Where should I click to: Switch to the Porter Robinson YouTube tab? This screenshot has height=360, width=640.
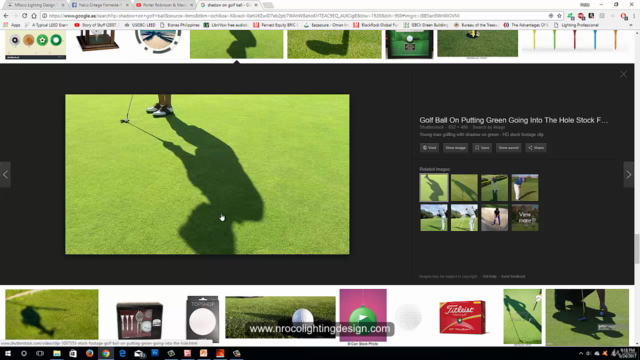[x=164, y=5]
